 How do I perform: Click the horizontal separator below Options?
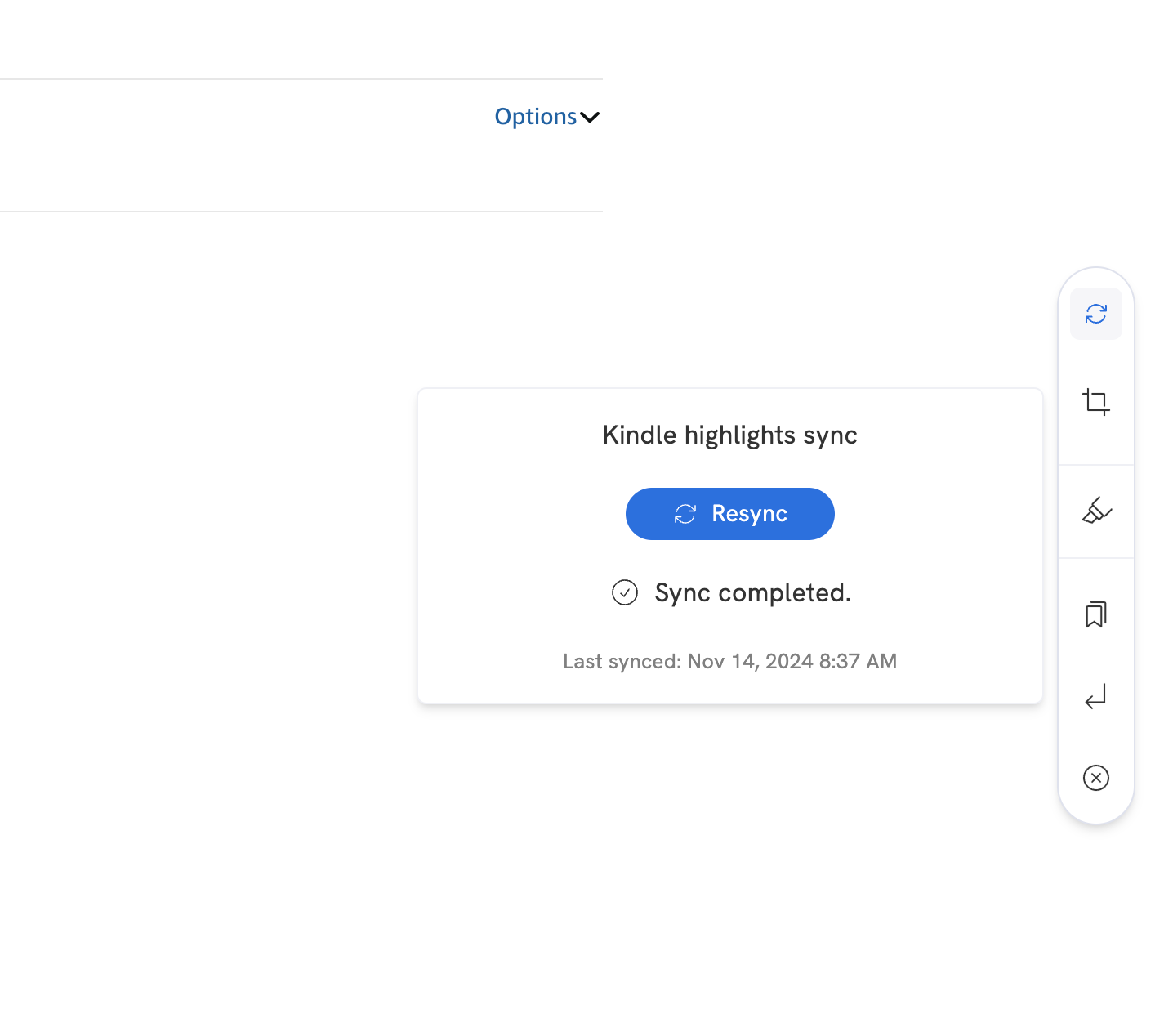coord(301,212)
